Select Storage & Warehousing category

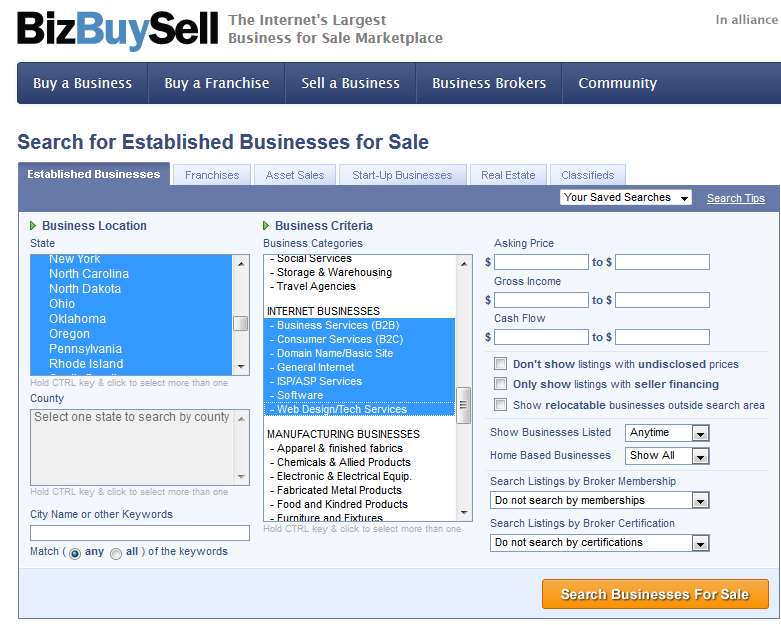pyautogui.click(x=359, y=272)
